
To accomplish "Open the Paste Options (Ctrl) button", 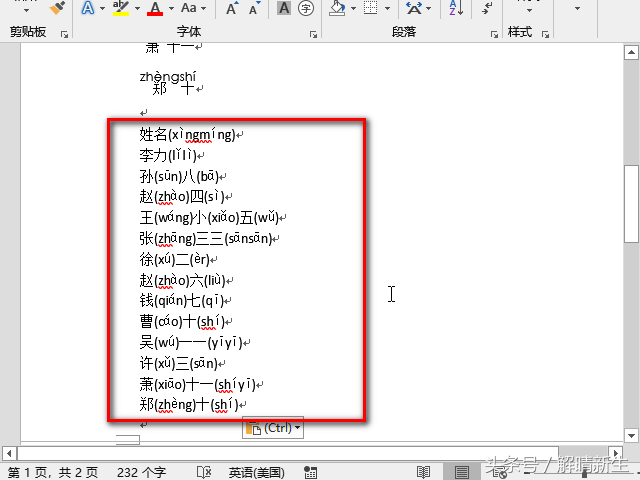I will point(273,428).
